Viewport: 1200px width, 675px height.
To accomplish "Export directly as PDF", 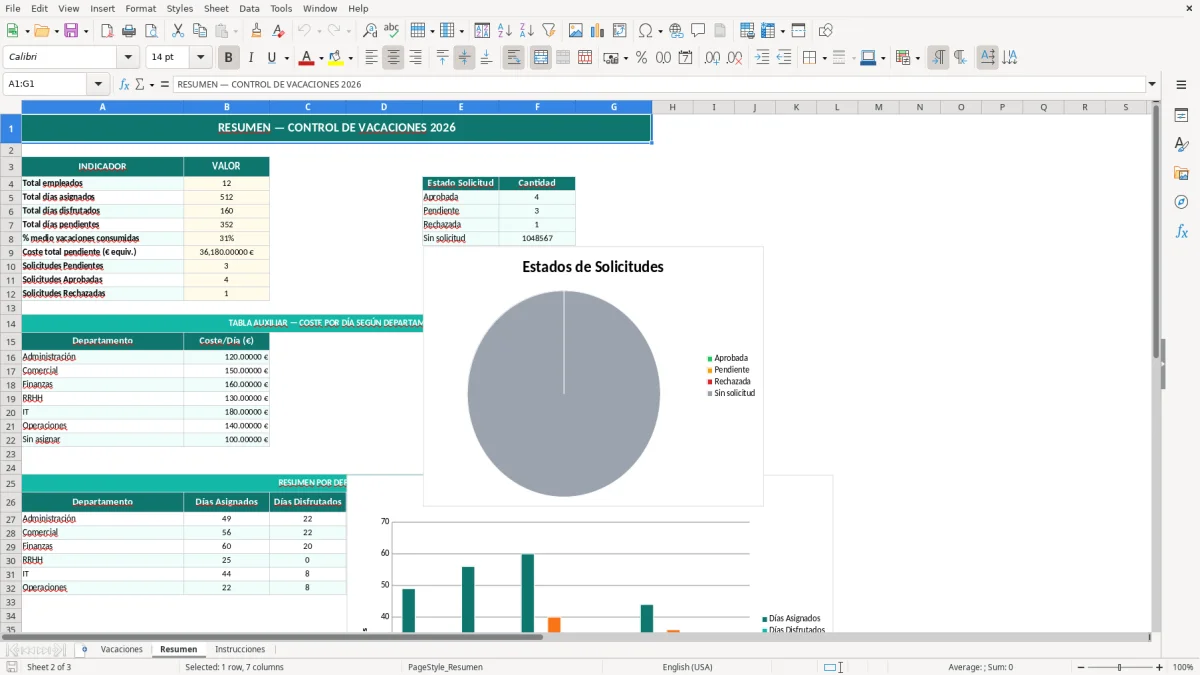I will [107, 31].
